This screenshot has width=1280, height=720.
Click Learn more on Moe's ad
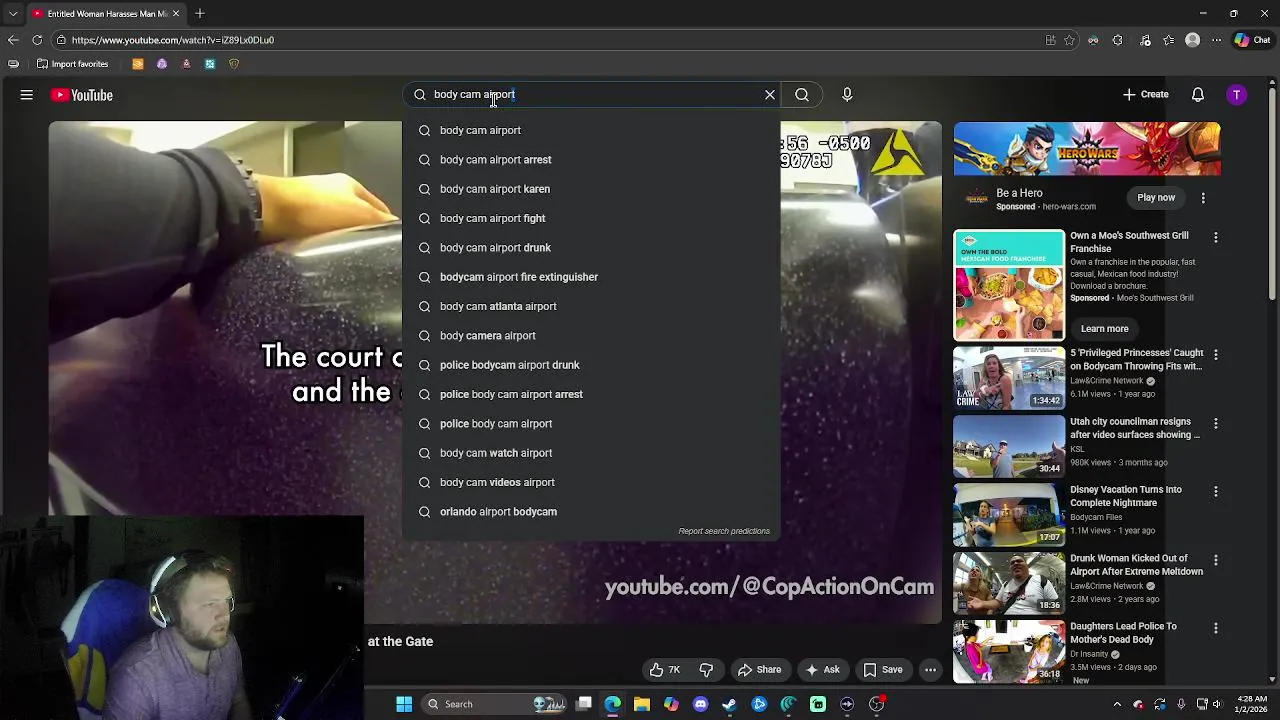(1104, 329)
